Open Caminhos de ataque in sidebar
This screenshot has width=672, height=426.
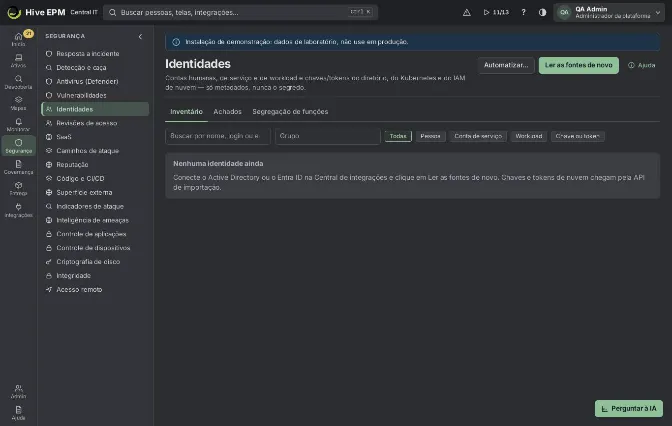pos(95,150)
